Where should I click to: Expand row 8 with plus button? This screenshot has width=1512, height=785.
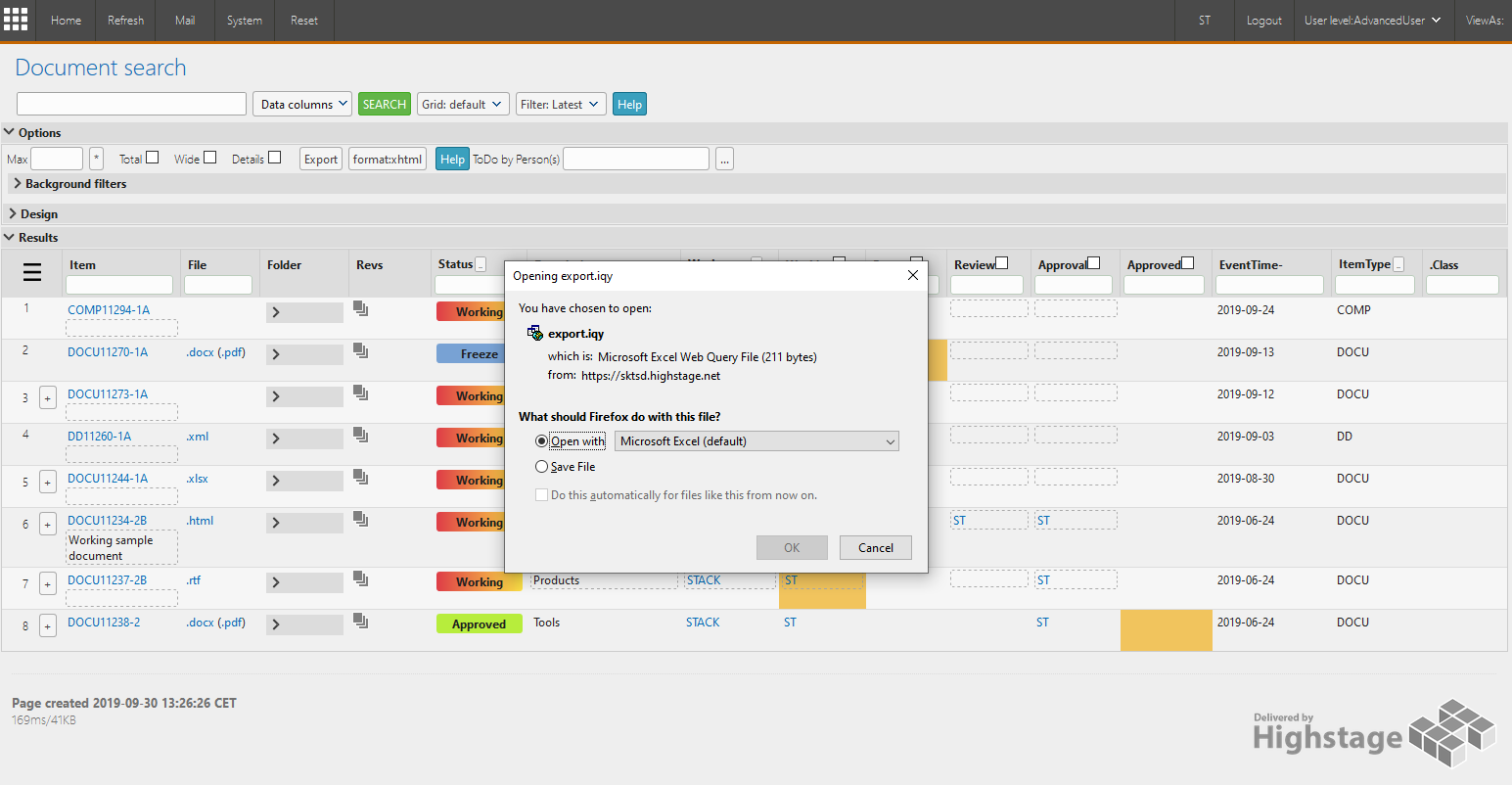(47, 625)
